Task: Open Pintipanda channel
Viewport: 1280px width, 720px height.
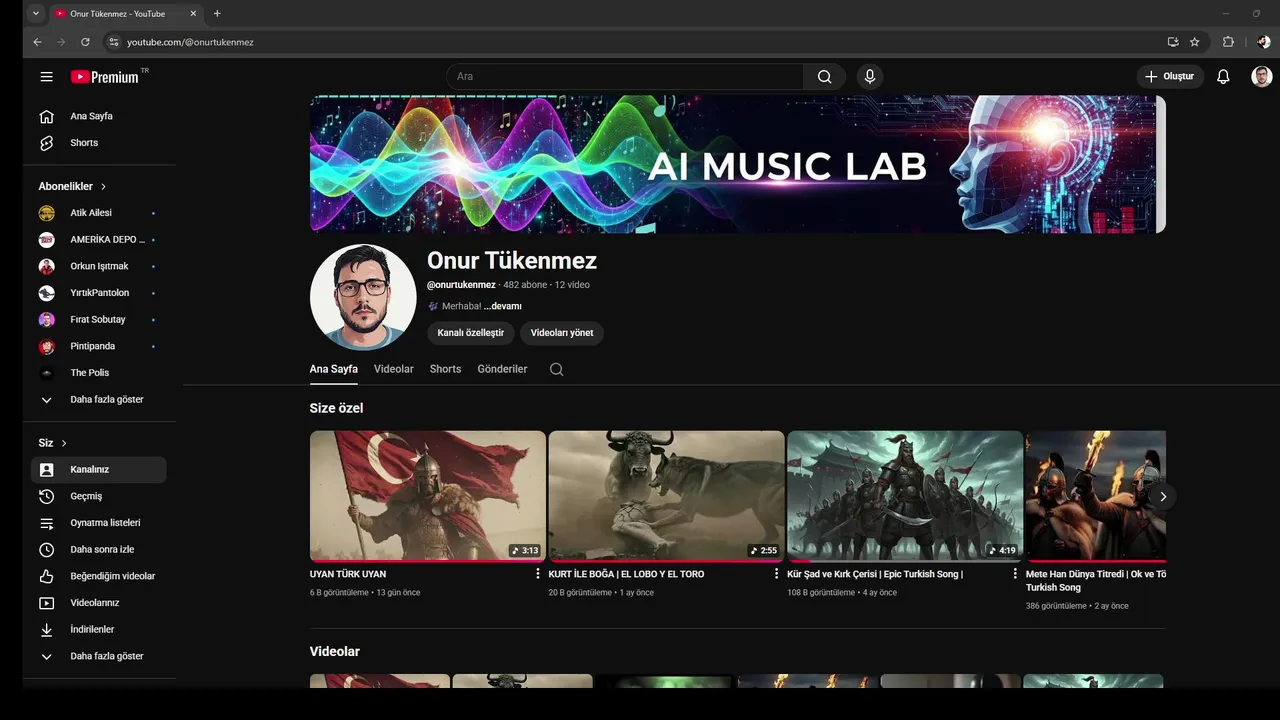Action: point(98,346)
